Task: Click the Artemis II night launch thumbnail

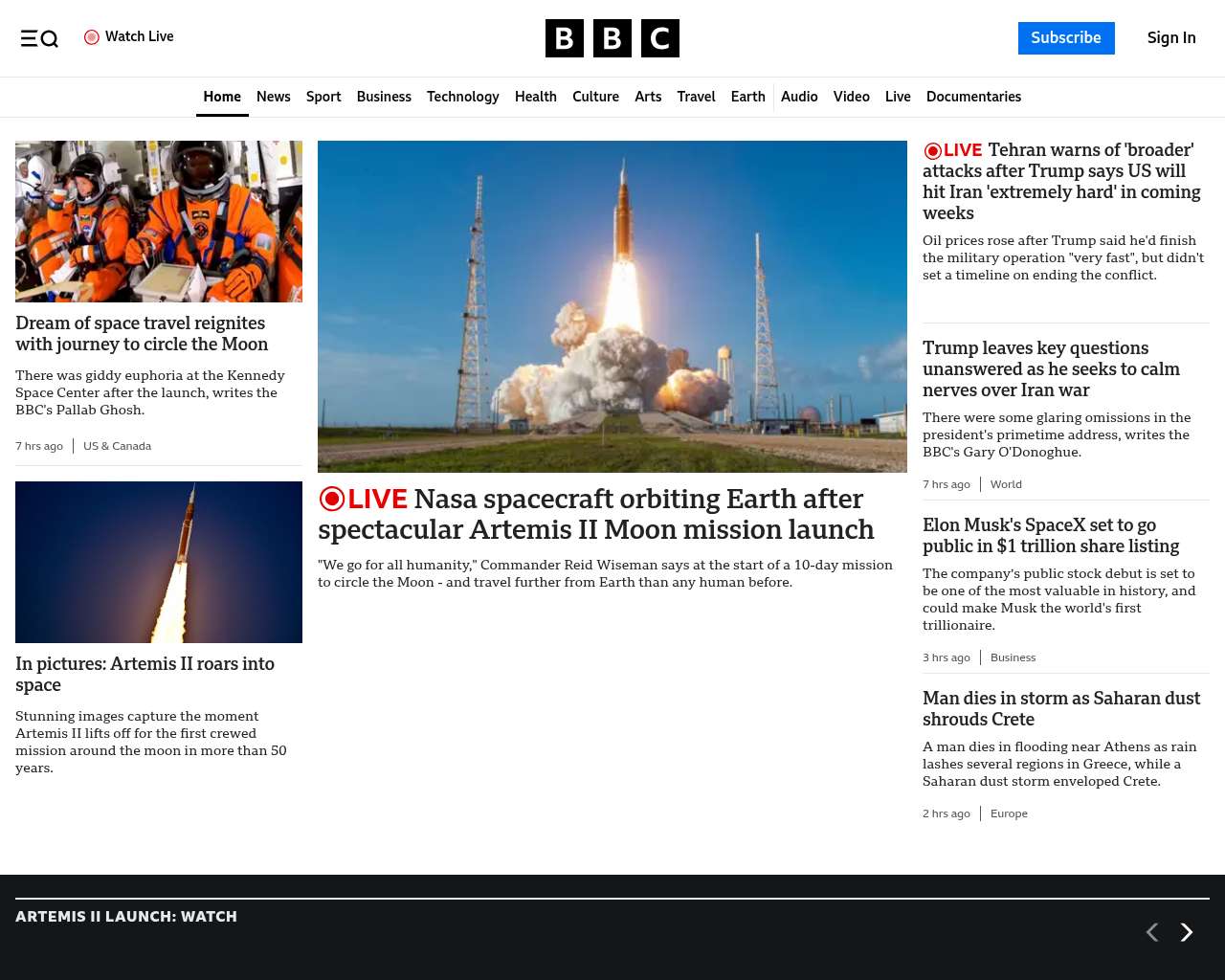Action: coord(159,562)
